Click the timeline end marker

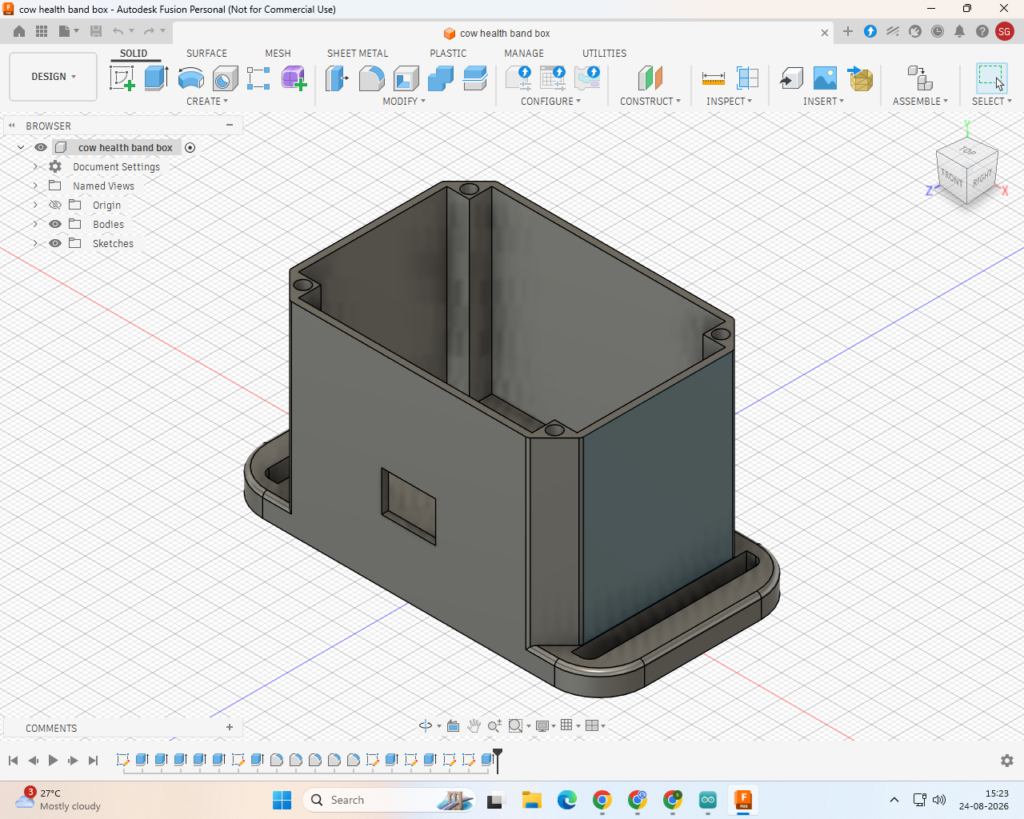coord(498,760)
